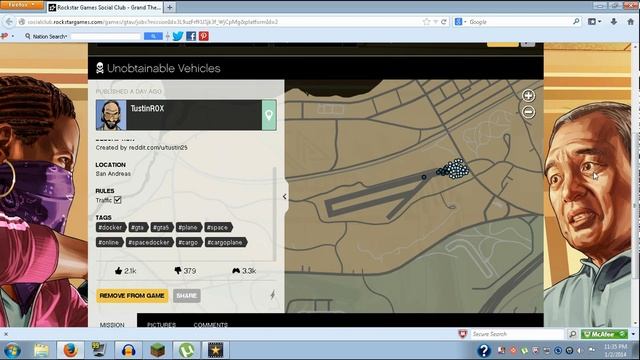640x360 pixels.
Task: Click the browser back button
Action: click(x=9, y=22)
